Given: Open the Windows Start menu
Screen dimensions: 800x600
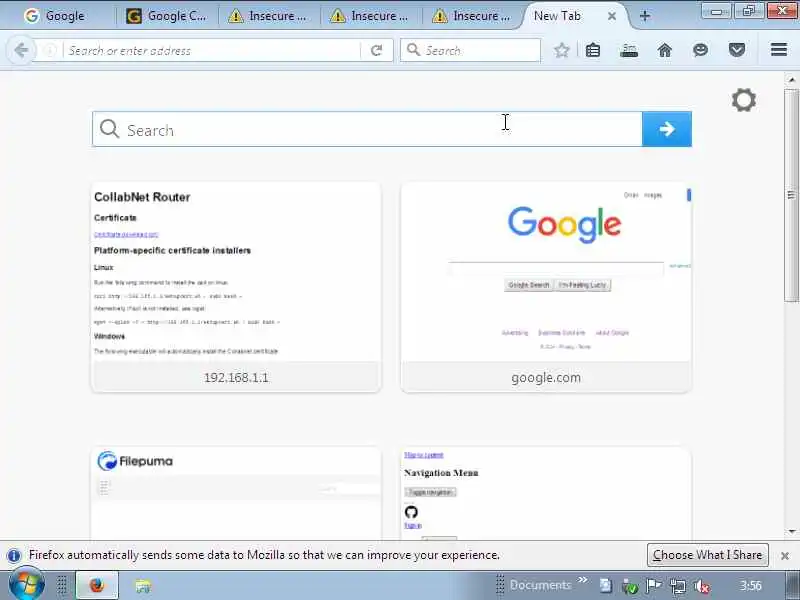Looking at the screenshot, I should tap(27, 585).
